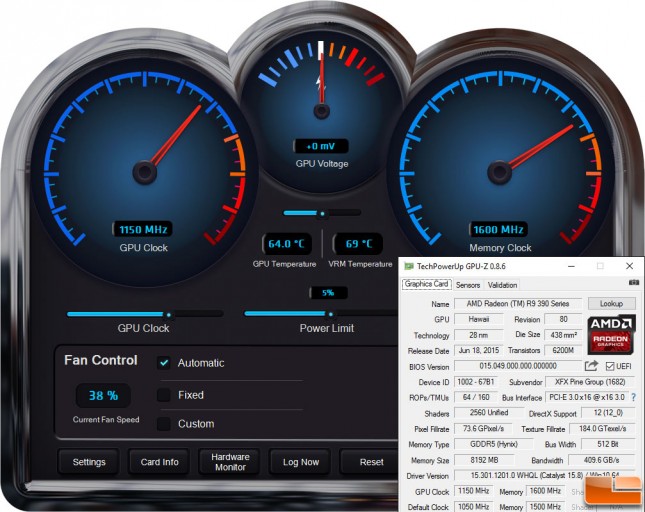The width and height of the screenshot is (645, 512).
Task: Click the 73.6 GPixel/s pixel fillrate field
Action: 483,429
